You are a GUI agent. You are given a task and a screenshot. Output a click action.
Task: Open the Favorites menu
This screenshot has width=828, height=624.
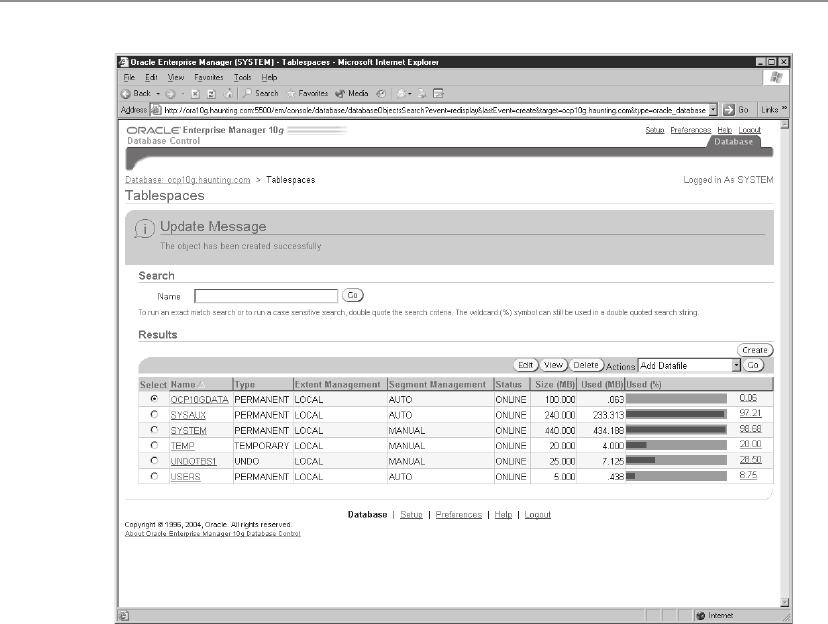(209, 78)
